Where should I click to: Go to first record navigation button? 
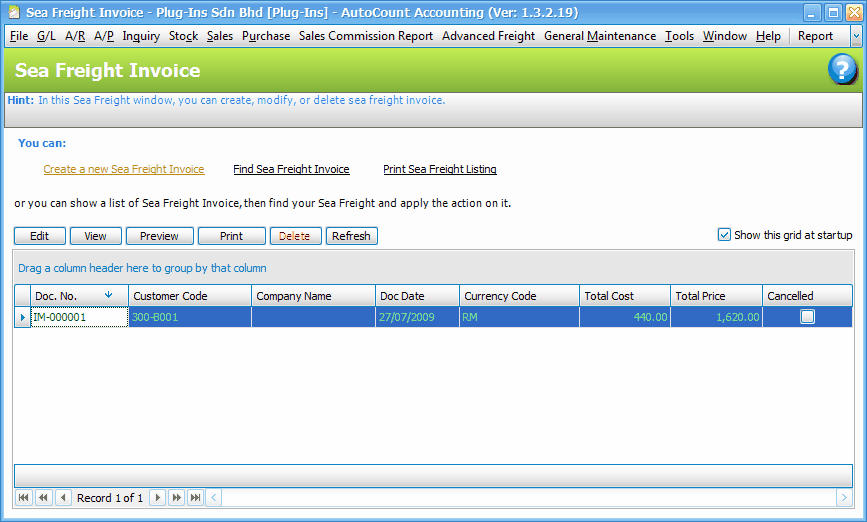pos(23,498)
